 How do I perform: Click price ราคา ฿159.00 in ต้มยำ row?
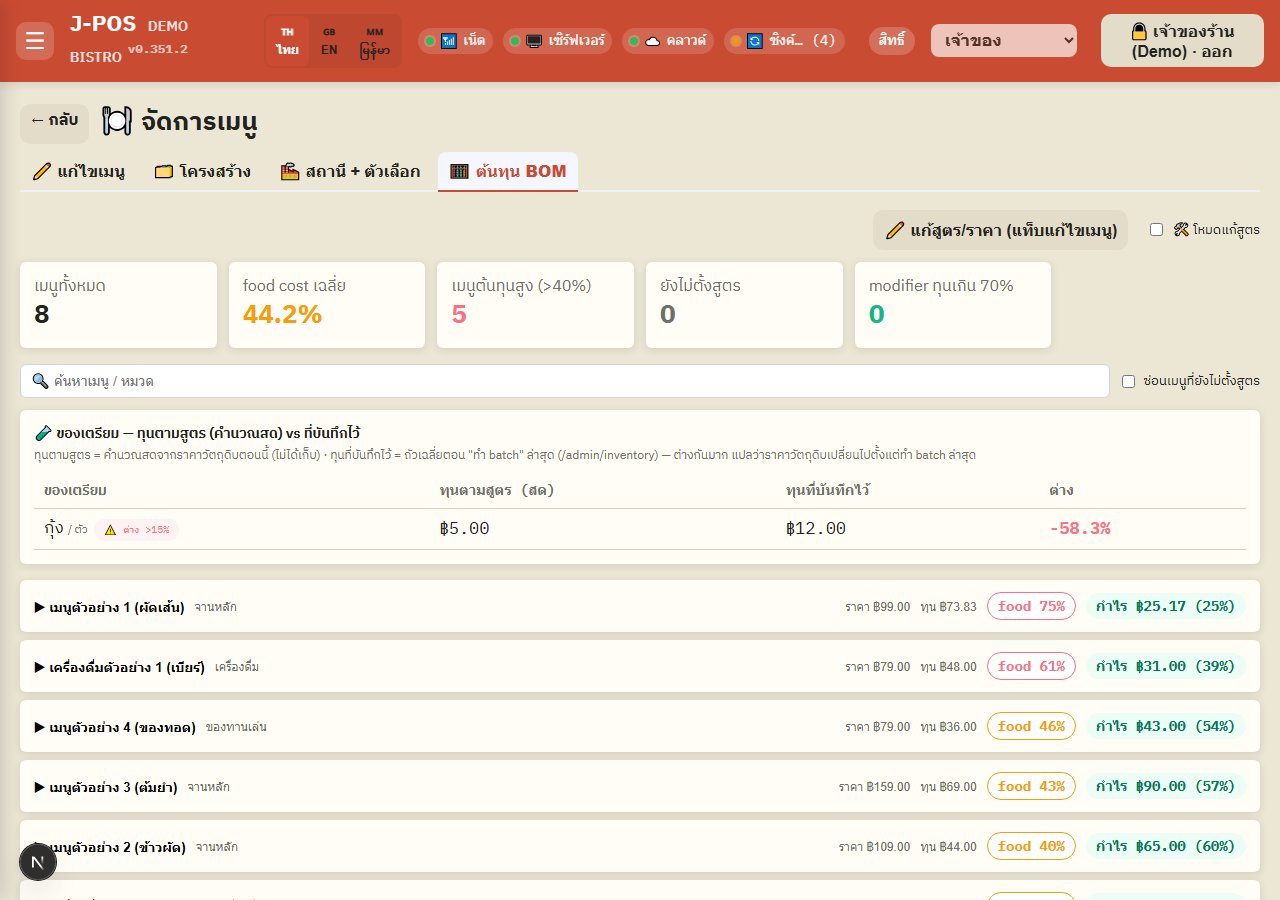[x=874, y=787]
